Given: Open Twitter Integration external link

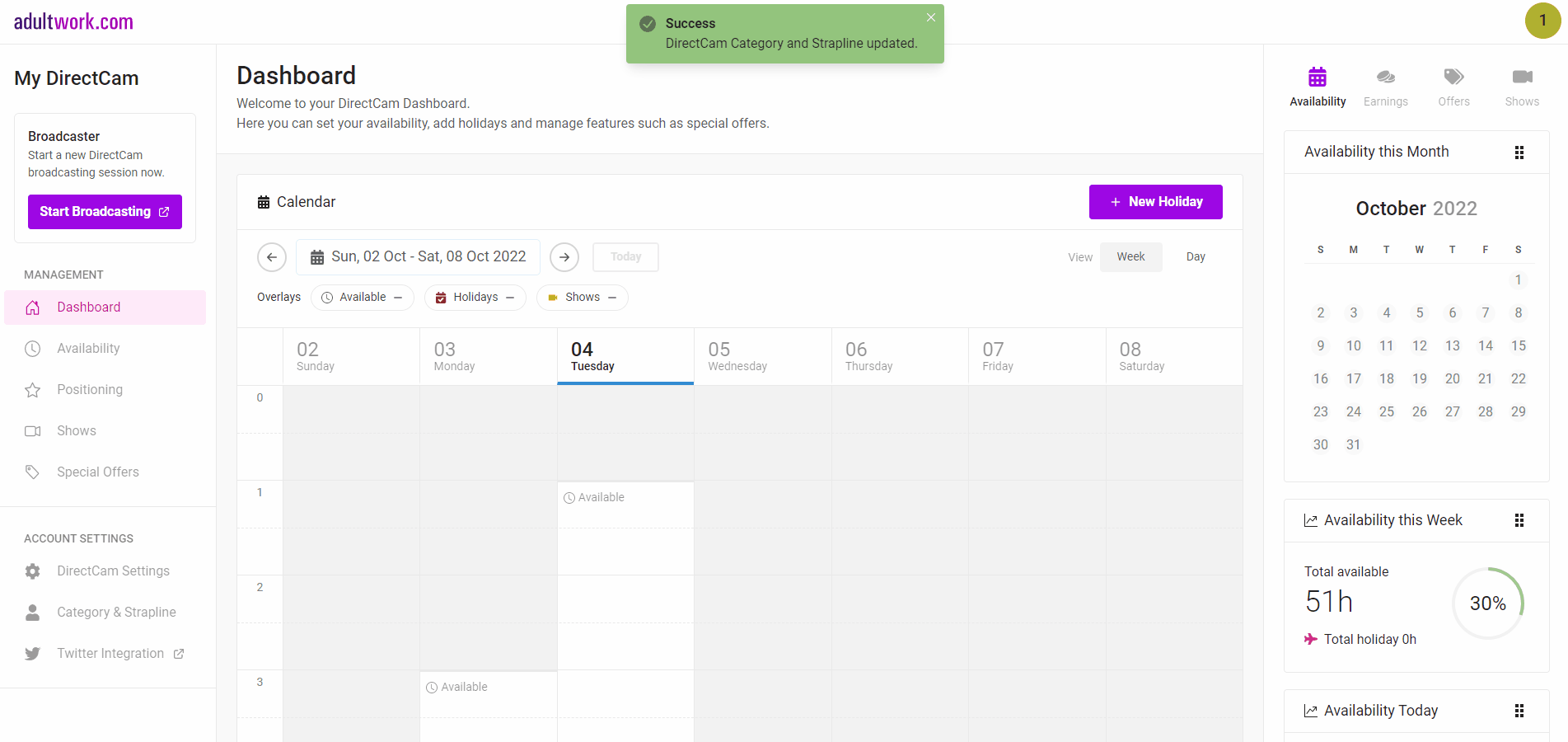Looking at the screenshot, I should tap(110, 653).
